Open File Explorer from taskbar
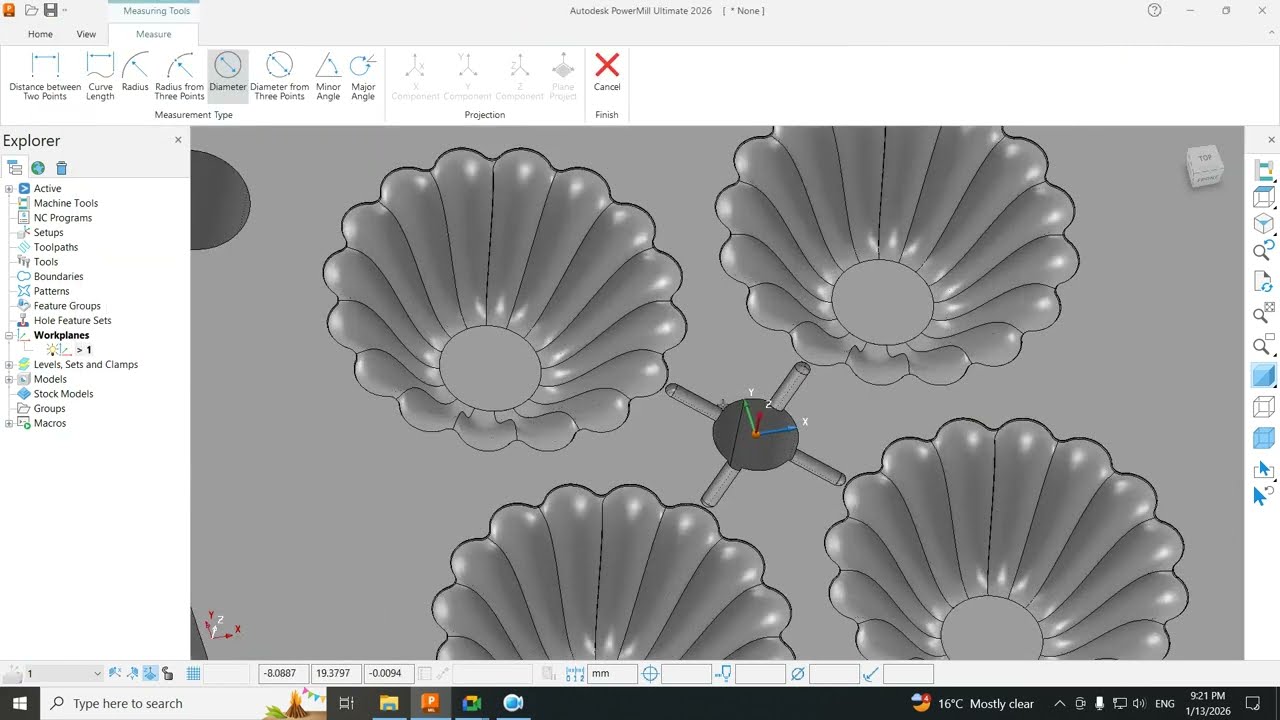This screenshot has width=1280, height=720. tap(388, 703)
